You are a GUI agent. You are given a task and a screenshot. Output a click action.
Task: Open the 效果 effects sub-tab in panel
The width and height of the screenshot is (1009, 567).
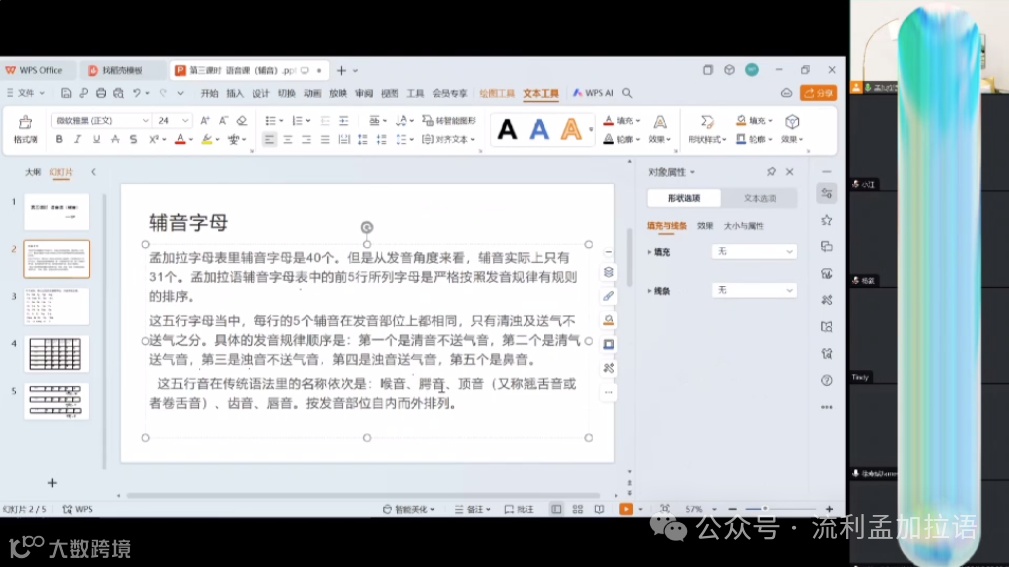pyautogui.click(x=705, y=226)
